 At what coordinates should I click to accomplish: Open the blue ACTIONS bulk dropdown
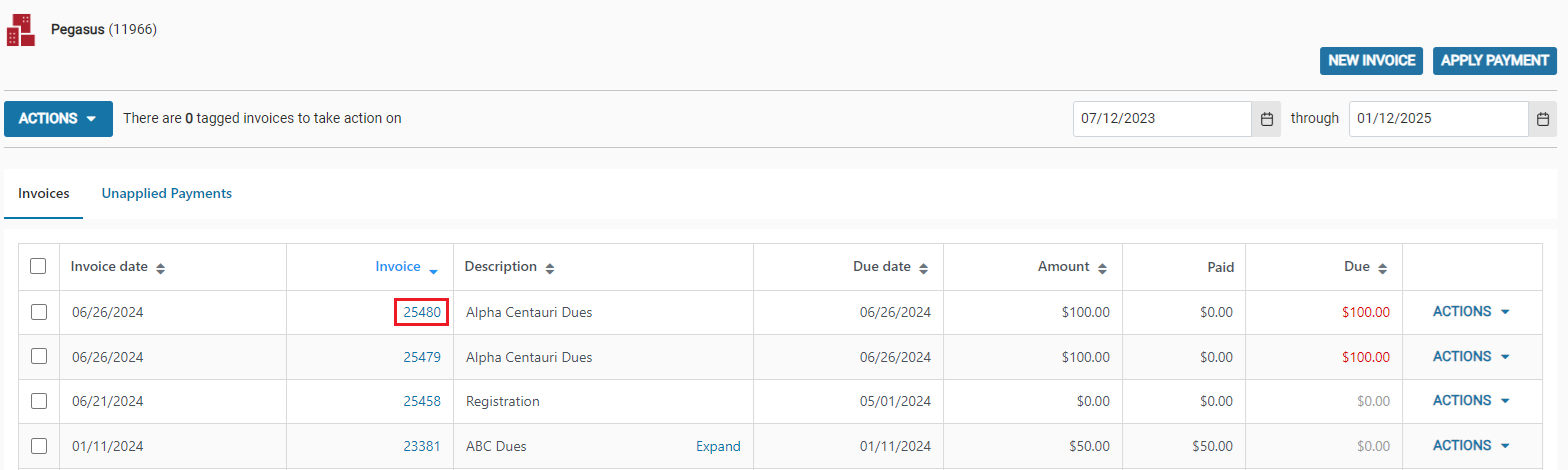pyautogui.click(x=58, y=118)
